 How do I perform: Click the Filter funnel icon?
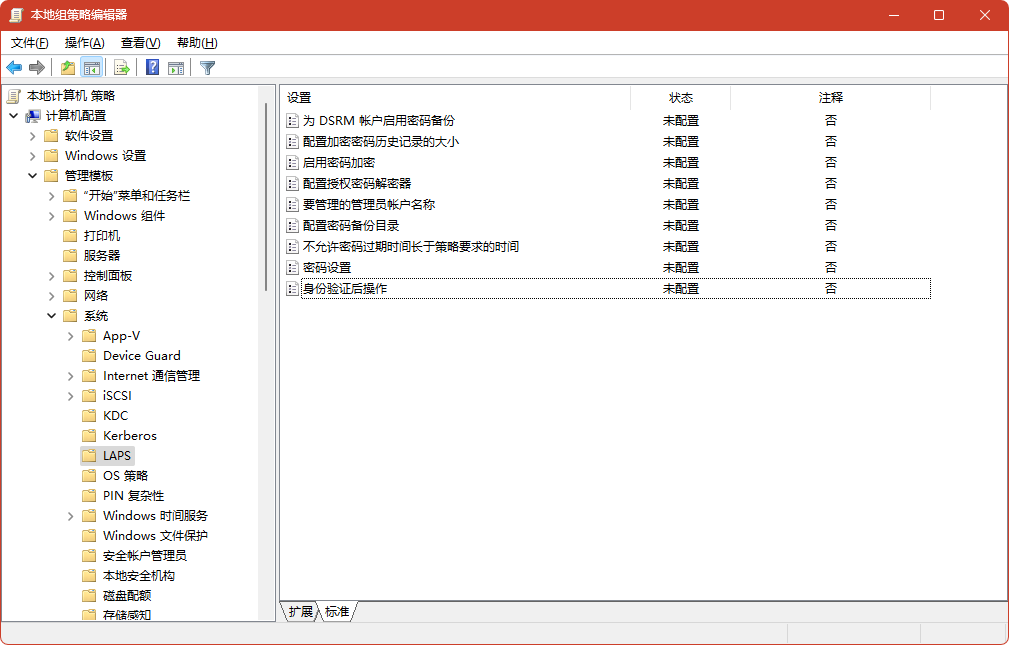[206, 67]
